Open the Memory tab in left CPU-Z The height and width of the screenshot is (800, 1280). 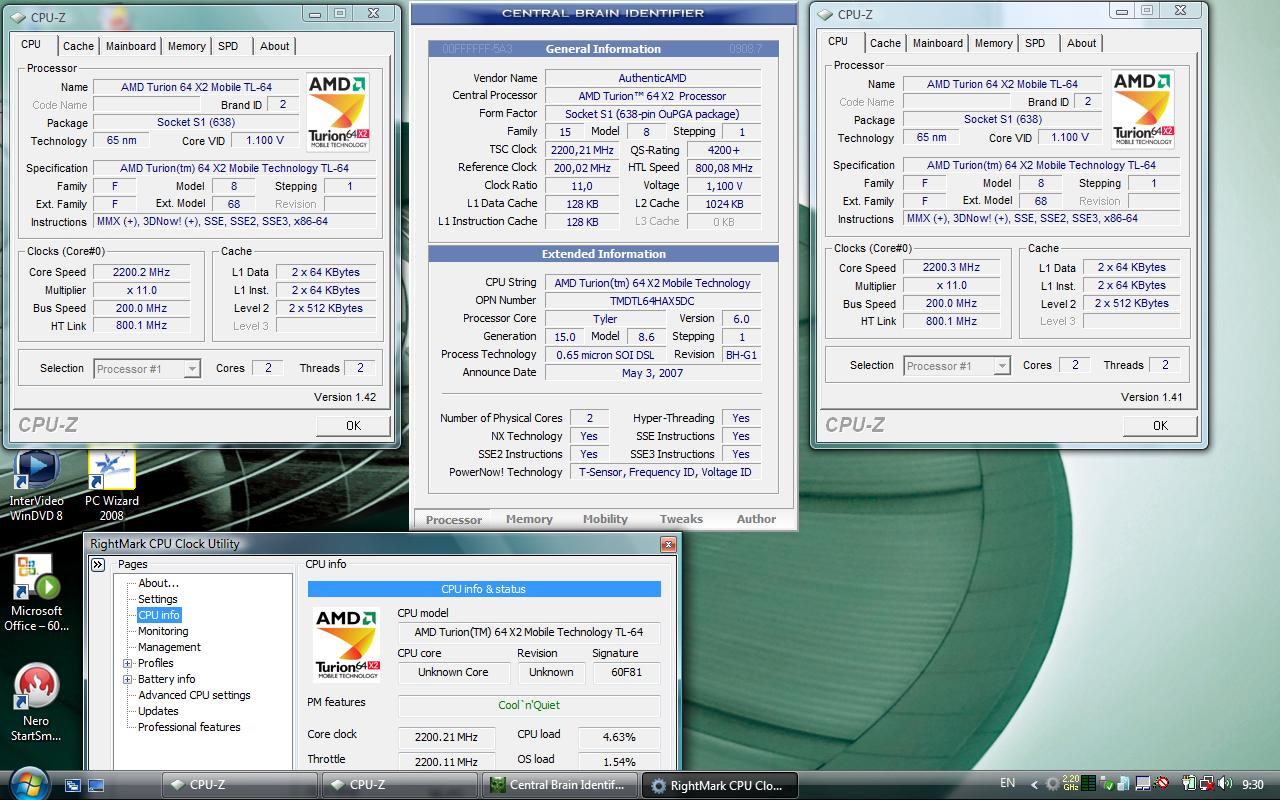click(x=186, y=46)
